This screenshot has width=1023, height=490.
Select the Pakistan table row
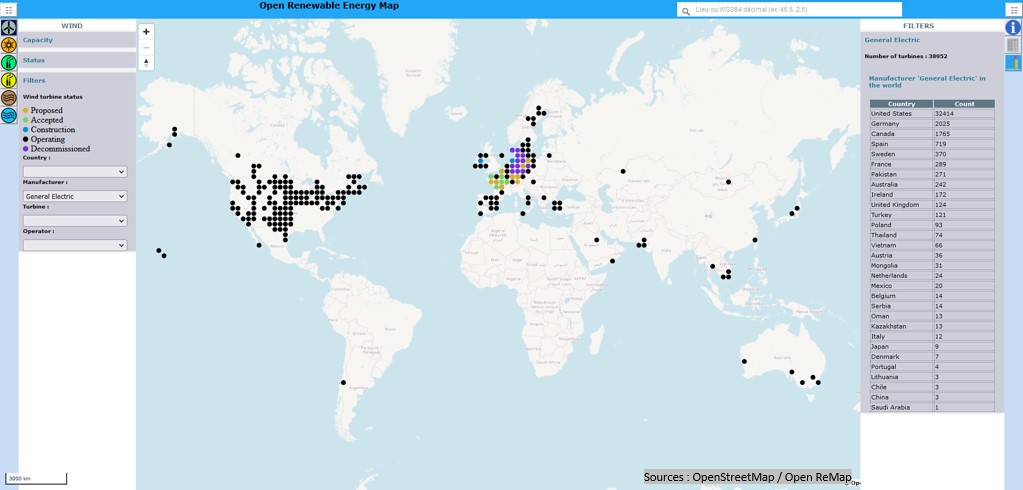coord(932,174)
